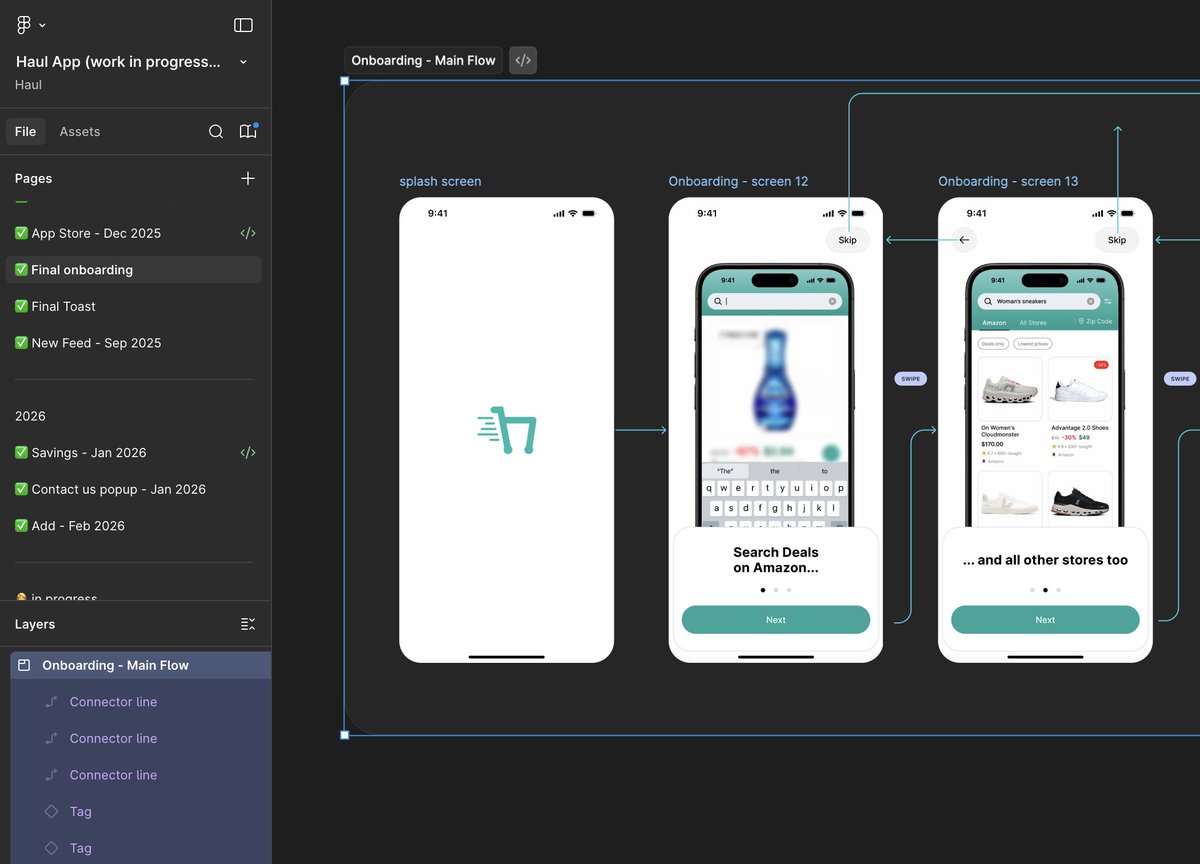The image size is (1200, 864).
Task: Add a new page with plus icon
Action: pos(248,178)
